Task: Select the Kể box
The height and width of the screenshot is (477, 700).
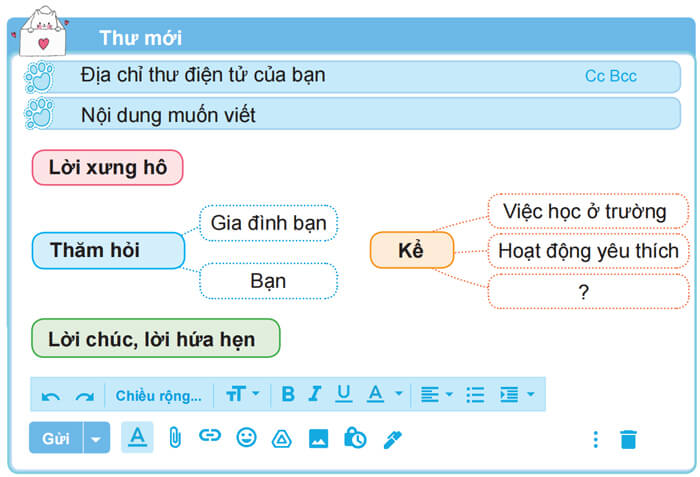Action: 412,250
